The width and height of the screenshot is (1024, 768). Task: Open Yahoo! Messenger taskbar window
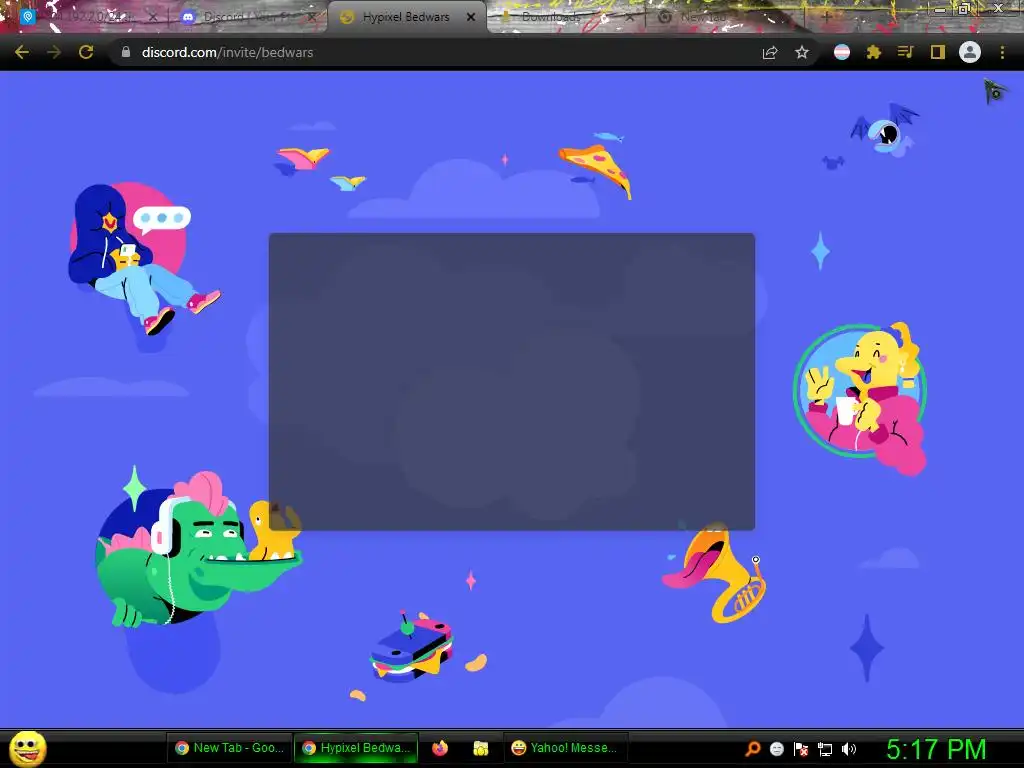tap(566, 748)
